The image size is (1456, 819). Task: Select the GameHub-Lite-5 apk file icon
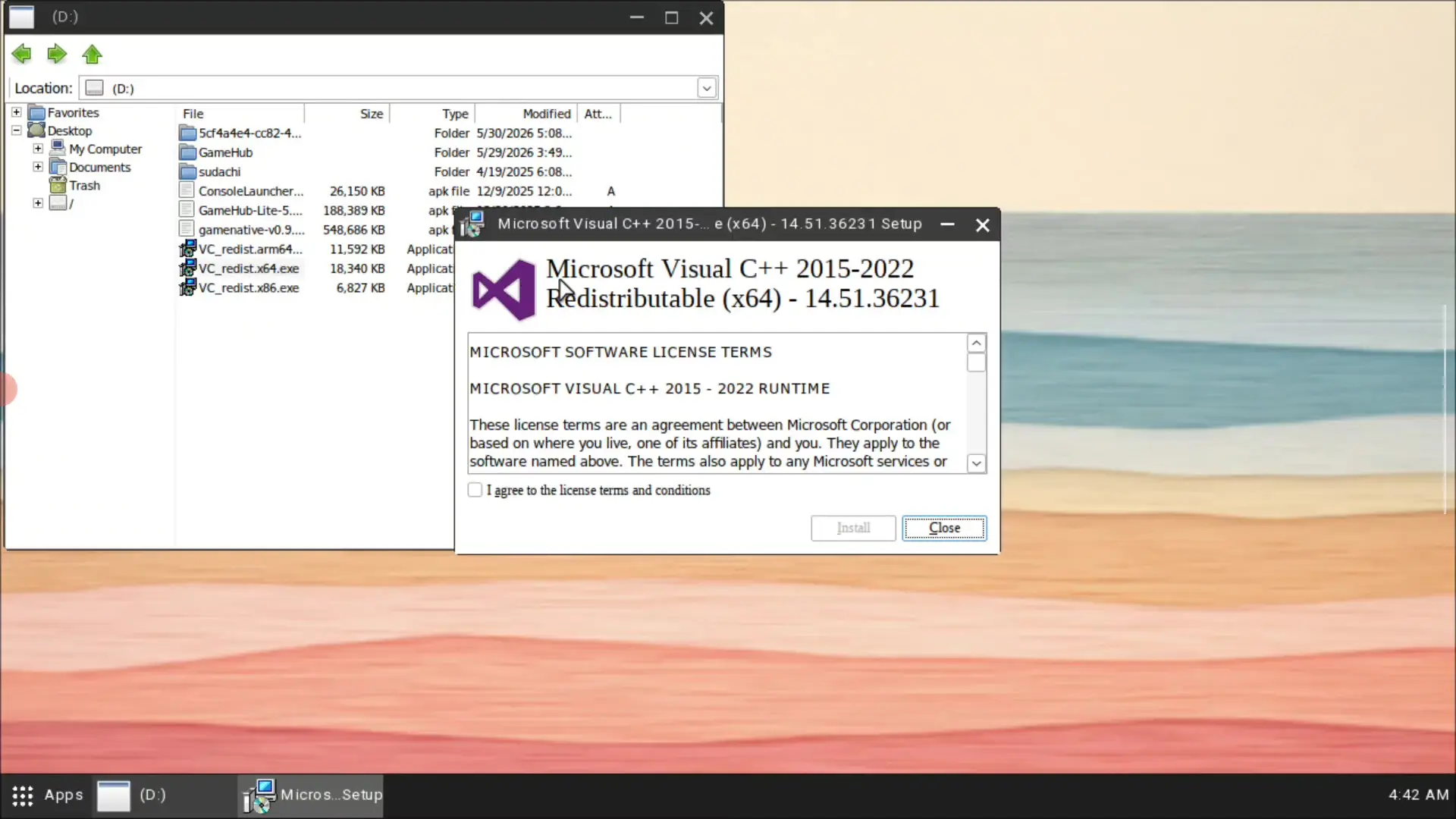tap(187, 210)
